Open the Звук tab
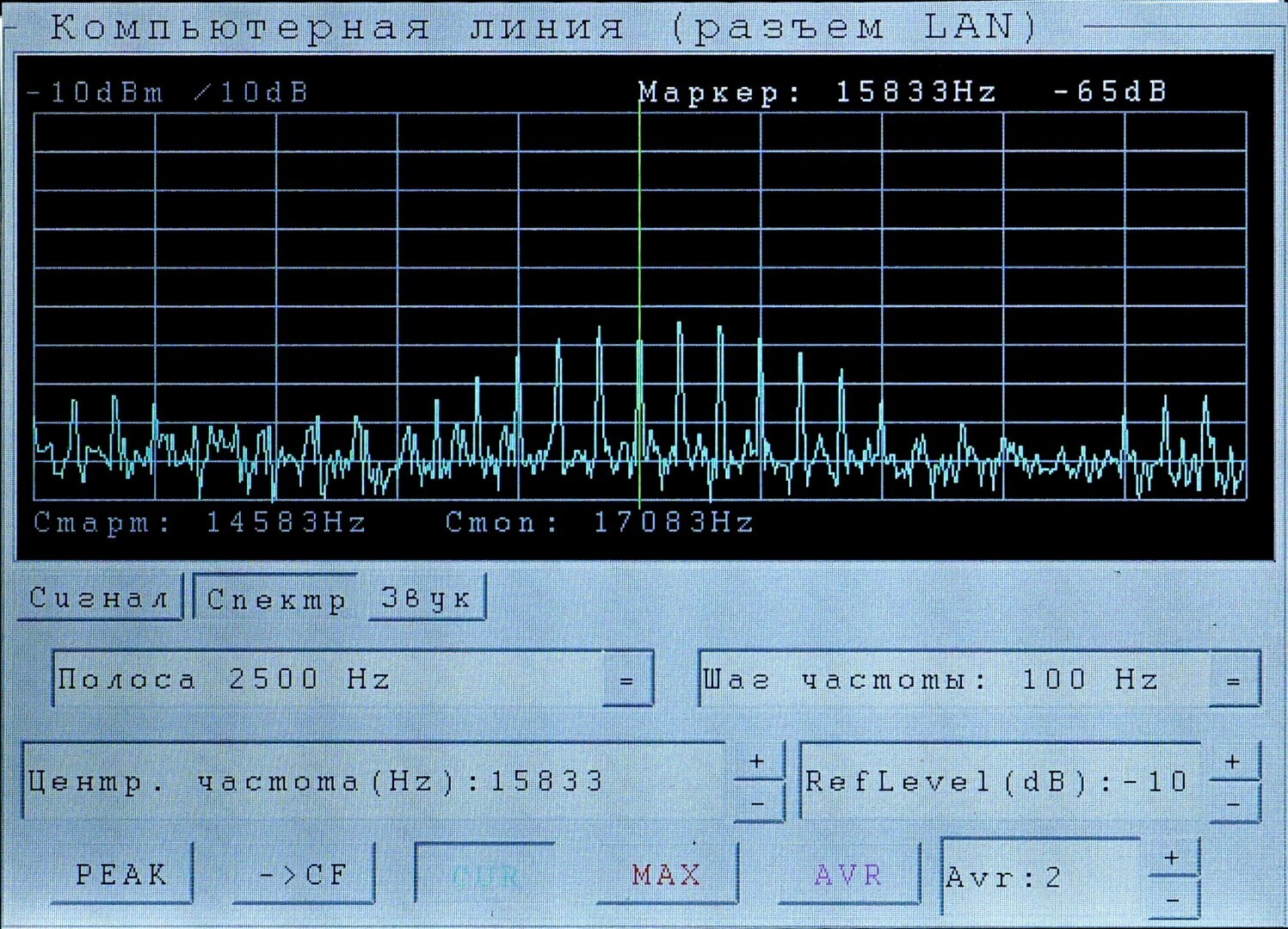This screenshot has width=1288, height=929. coord(427,598)
